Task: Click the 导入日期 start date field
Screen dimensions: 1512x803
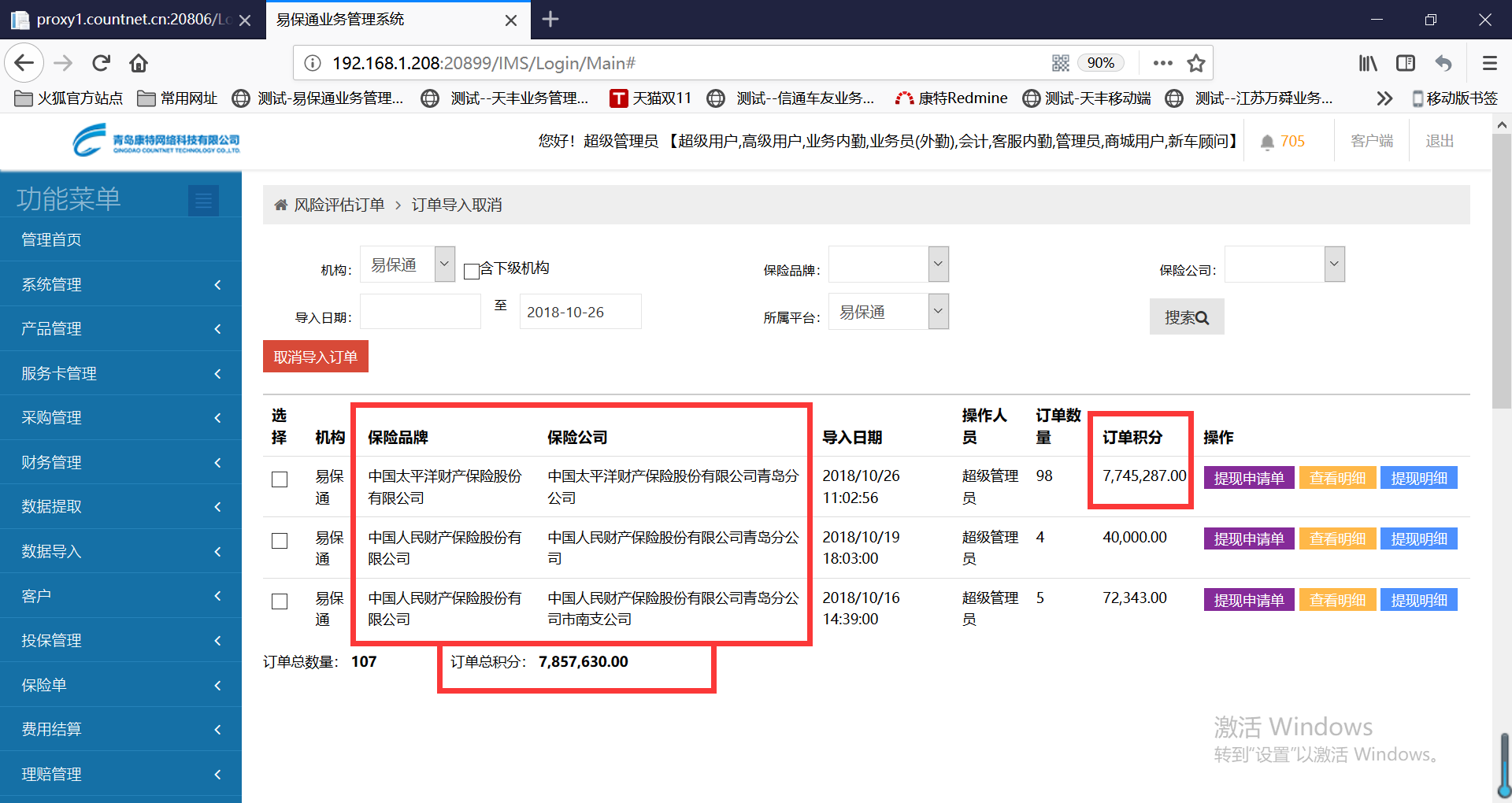Action: [x=421, y=312]
